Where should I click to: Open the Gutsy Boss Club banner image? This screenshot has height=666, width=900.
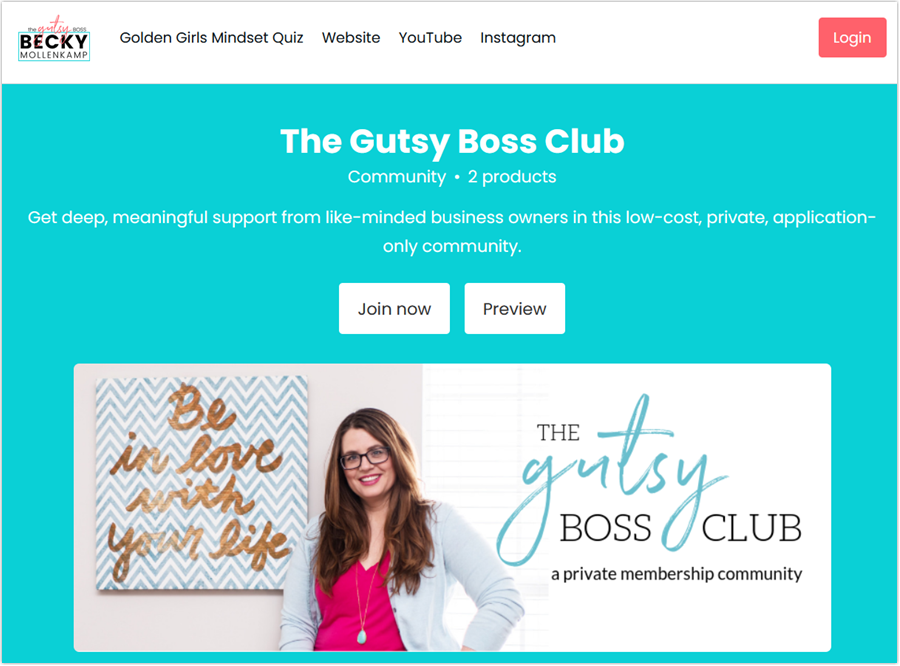tap(452, 508)
